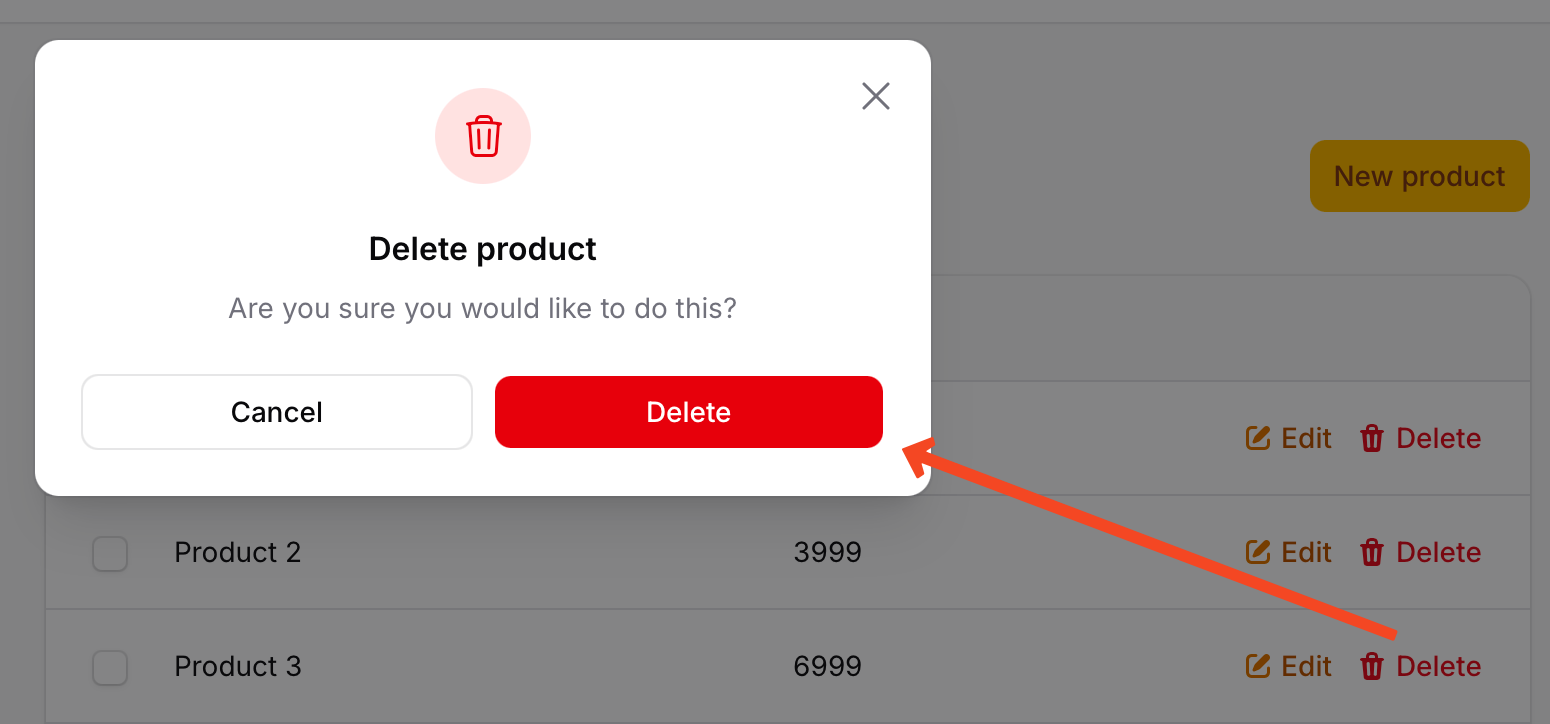The width and height of the screenshot is (1550, 724).
Task: Close the Delete product dialog with X
Action: coord(876,96)
